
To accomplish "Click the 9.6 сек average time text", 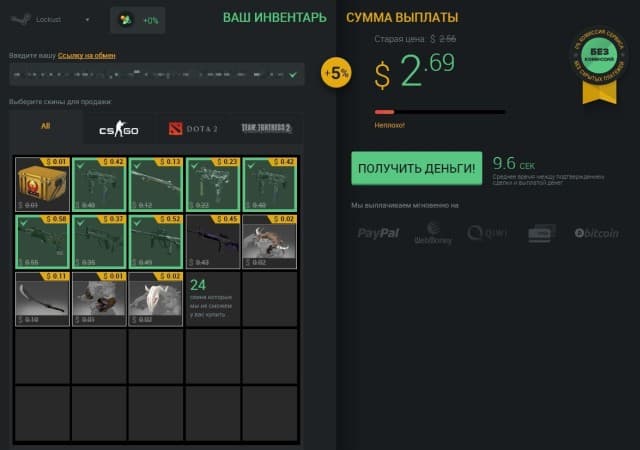I will [513, 164].
